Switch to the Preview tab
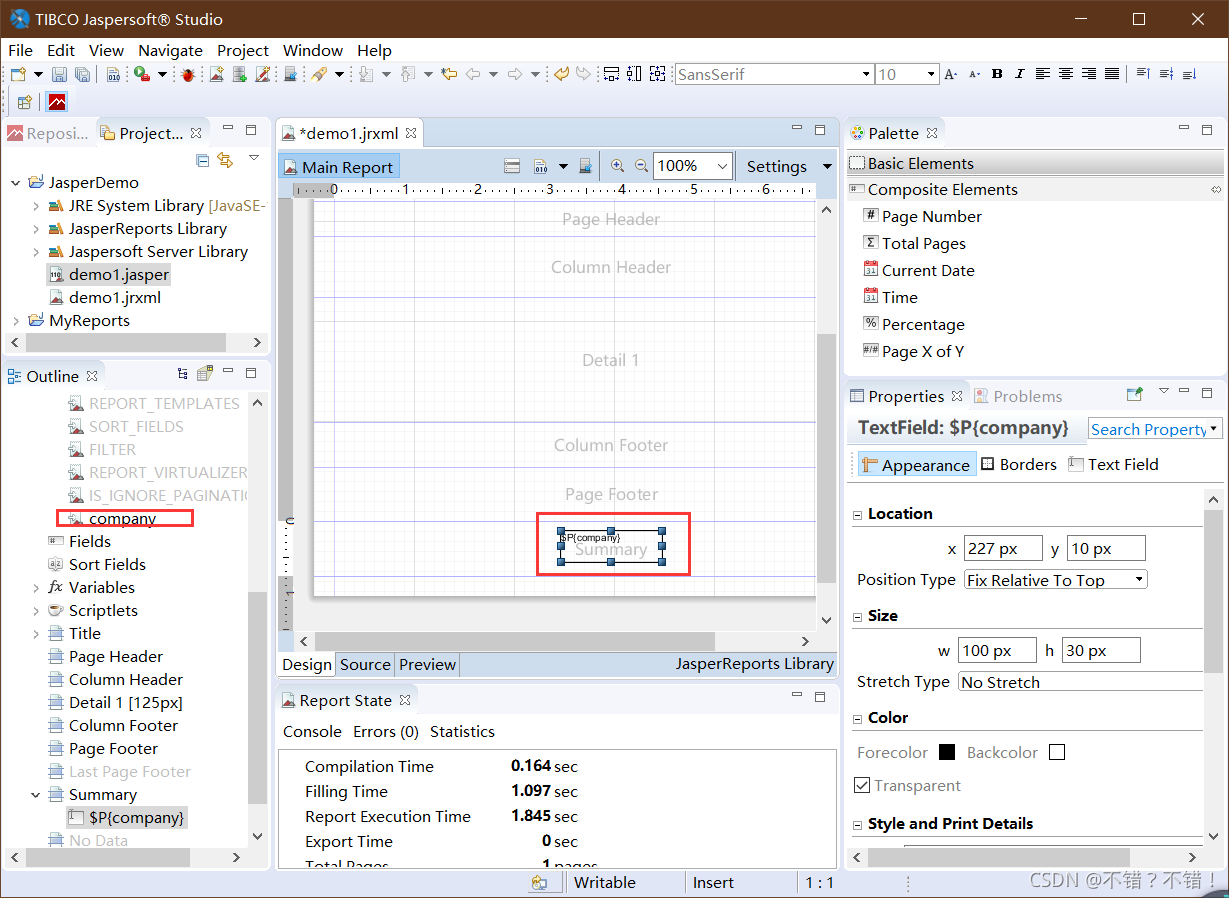1229x898 pixels. pos(427,664)
